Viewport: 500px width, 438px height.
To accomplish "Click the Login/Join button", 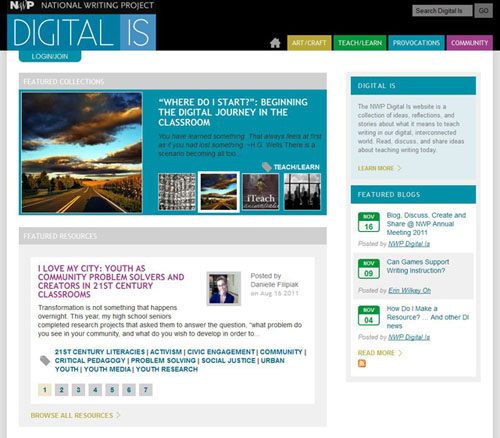I will click(50, 56).
